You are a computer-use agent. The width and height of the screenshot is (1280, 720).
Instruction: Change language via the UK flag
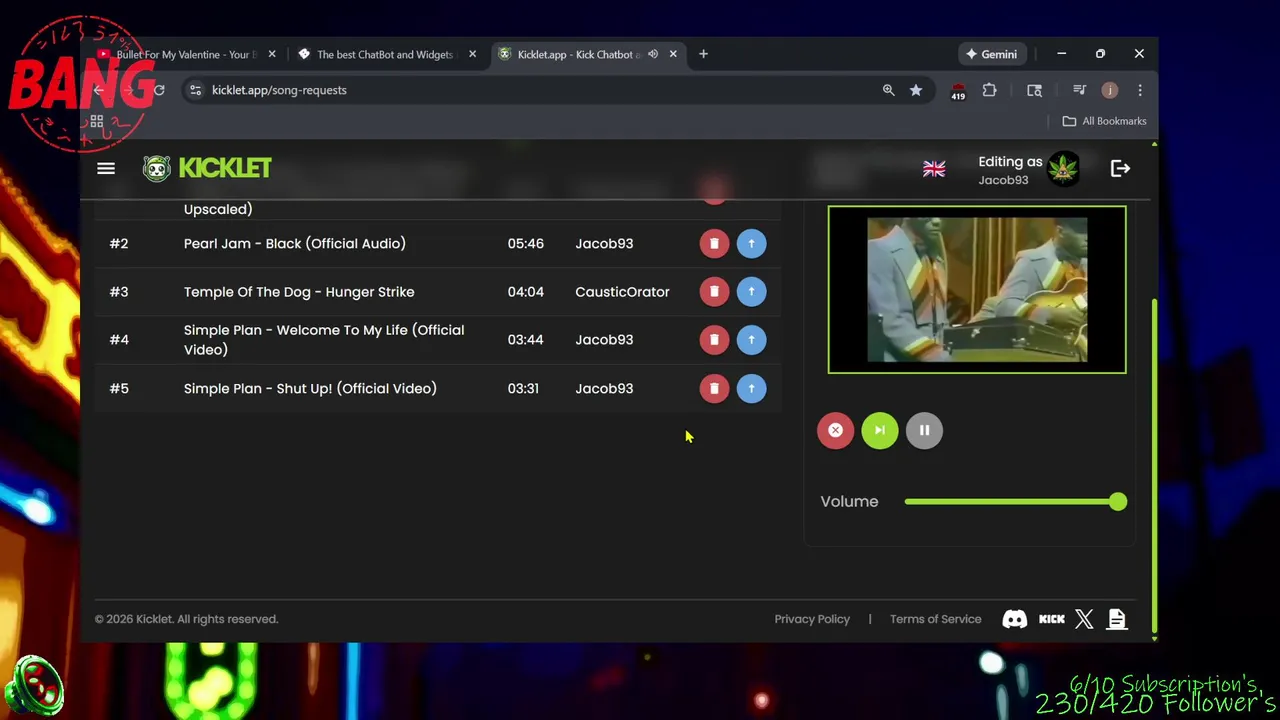click(934, 169)
